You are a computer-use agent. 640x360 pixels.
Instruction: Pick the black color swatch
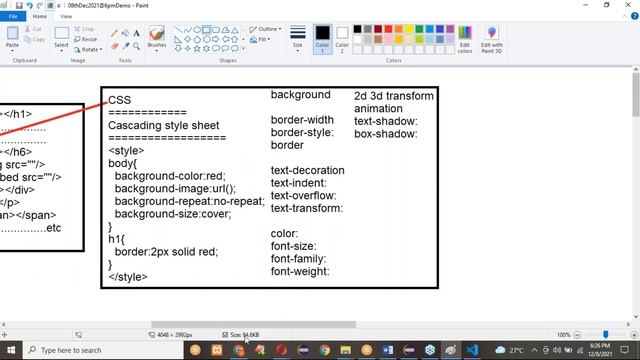(358, 29)
